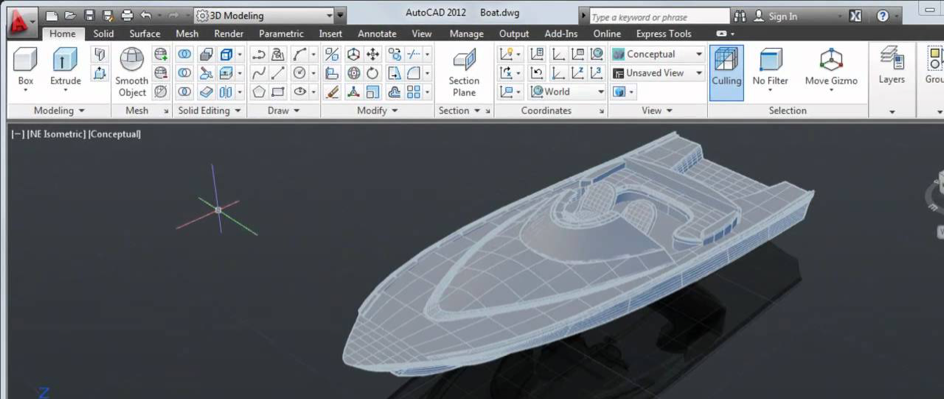Image resolution: width=944 pixels, height=399 pixels.
Task: Open the World UCS dropdown
Action: pyautogui.click(x=567, y=91)
